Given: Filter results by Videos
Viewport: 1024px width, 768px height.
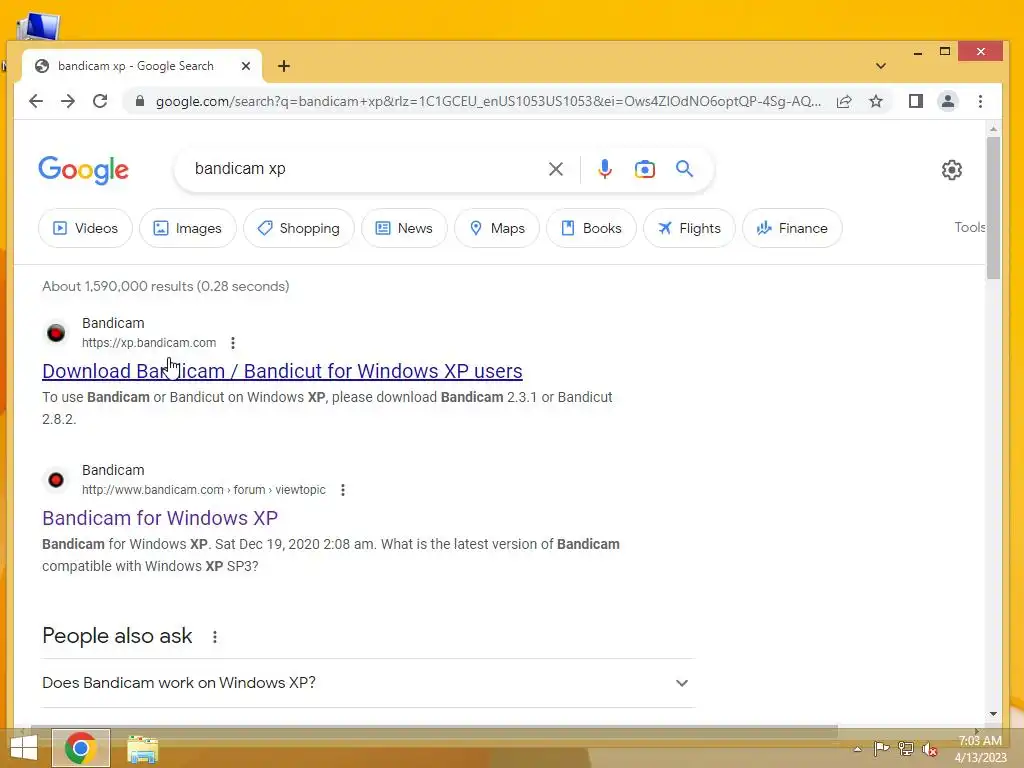Looking at the screenshot, I should 86,228.
